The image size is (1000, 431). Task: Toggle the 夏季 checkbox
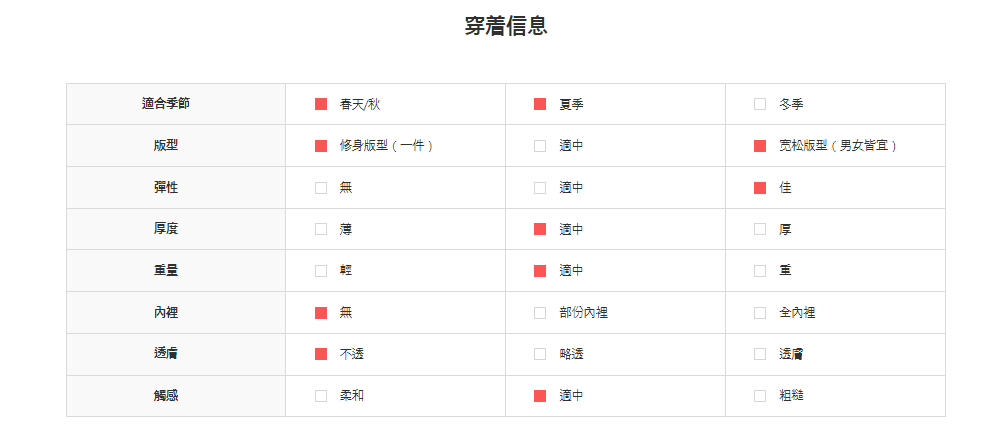point(540,104)
